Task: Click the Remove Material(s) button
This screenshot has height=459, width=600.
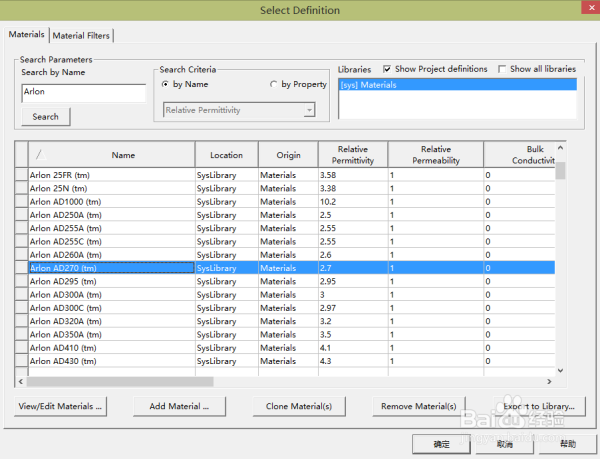Action: (x=419, y=406)
